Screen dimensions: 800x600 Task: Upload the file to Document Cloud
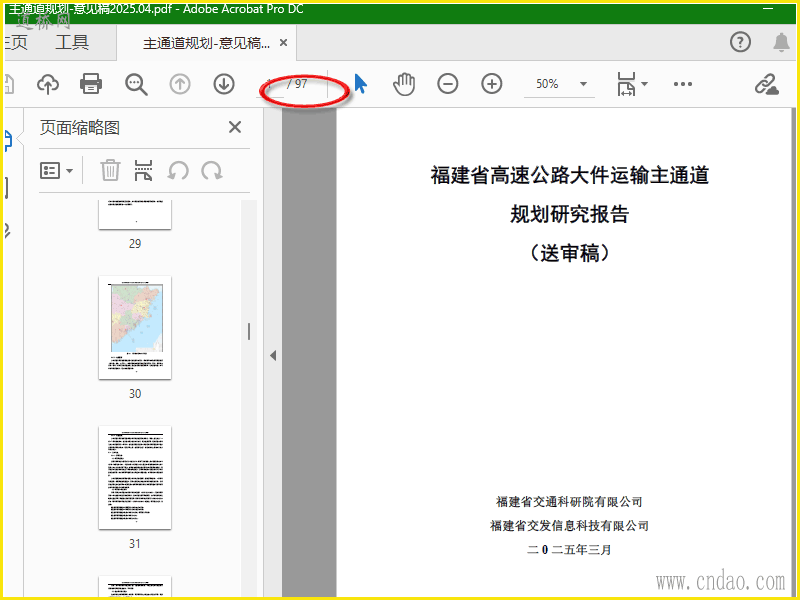click(x=48, y=84)
